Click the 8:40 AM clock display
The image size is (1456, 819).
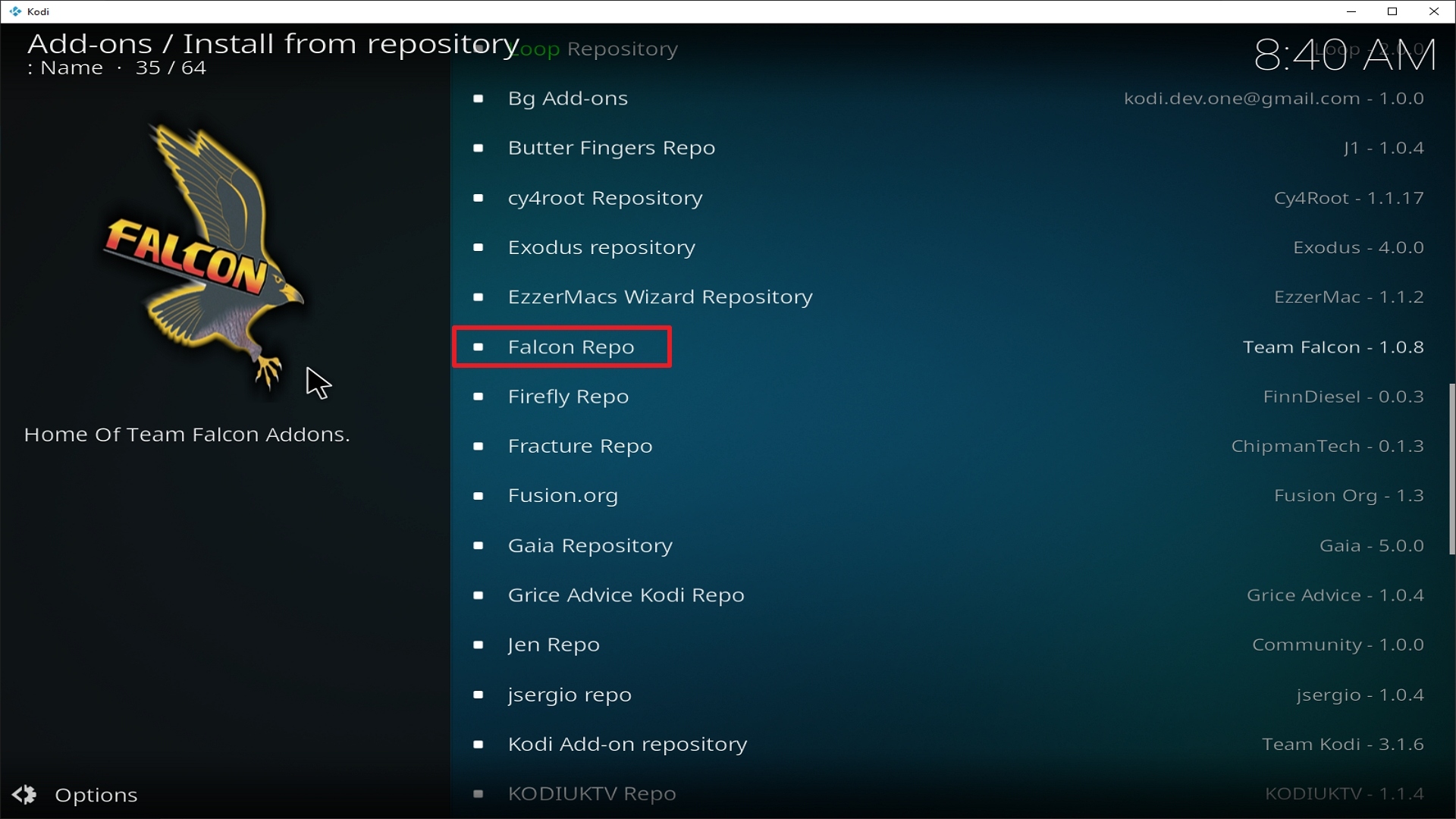pyautogui.click(x=1345, y=55)
